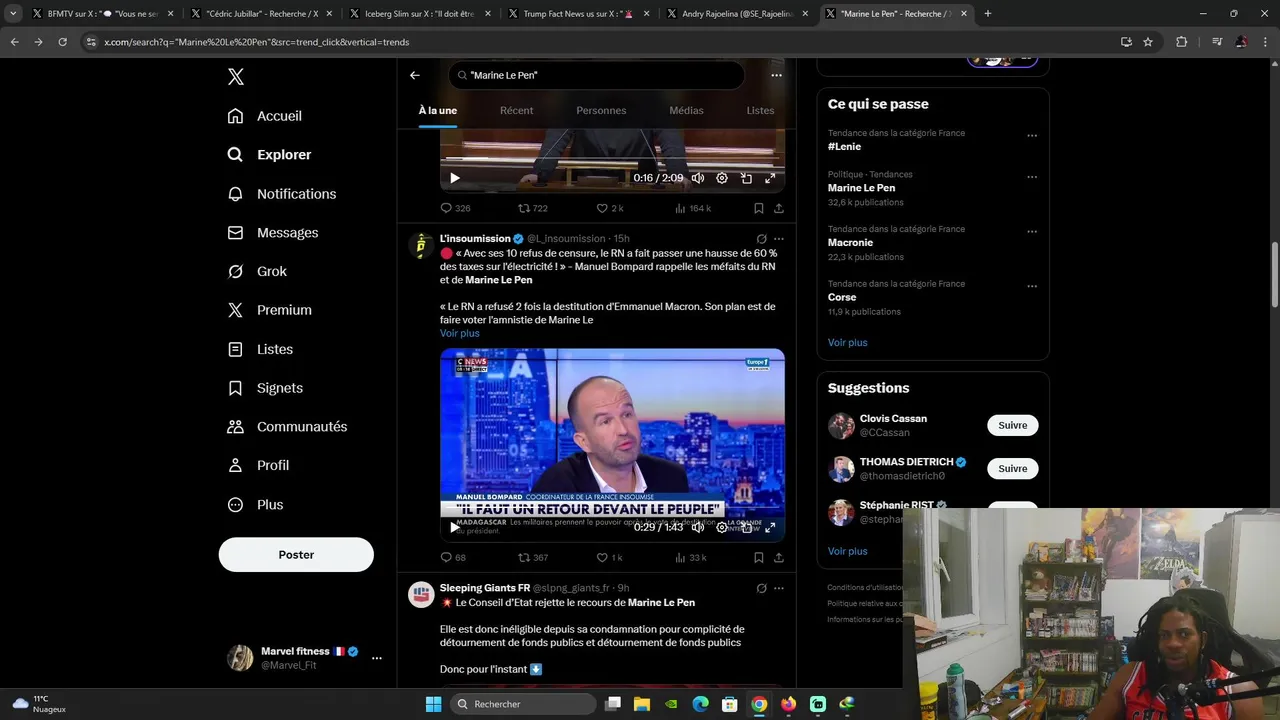Screen dimensions: 1280x720
Task: Open Marvel fitness account menu dots
Action: 377,658
